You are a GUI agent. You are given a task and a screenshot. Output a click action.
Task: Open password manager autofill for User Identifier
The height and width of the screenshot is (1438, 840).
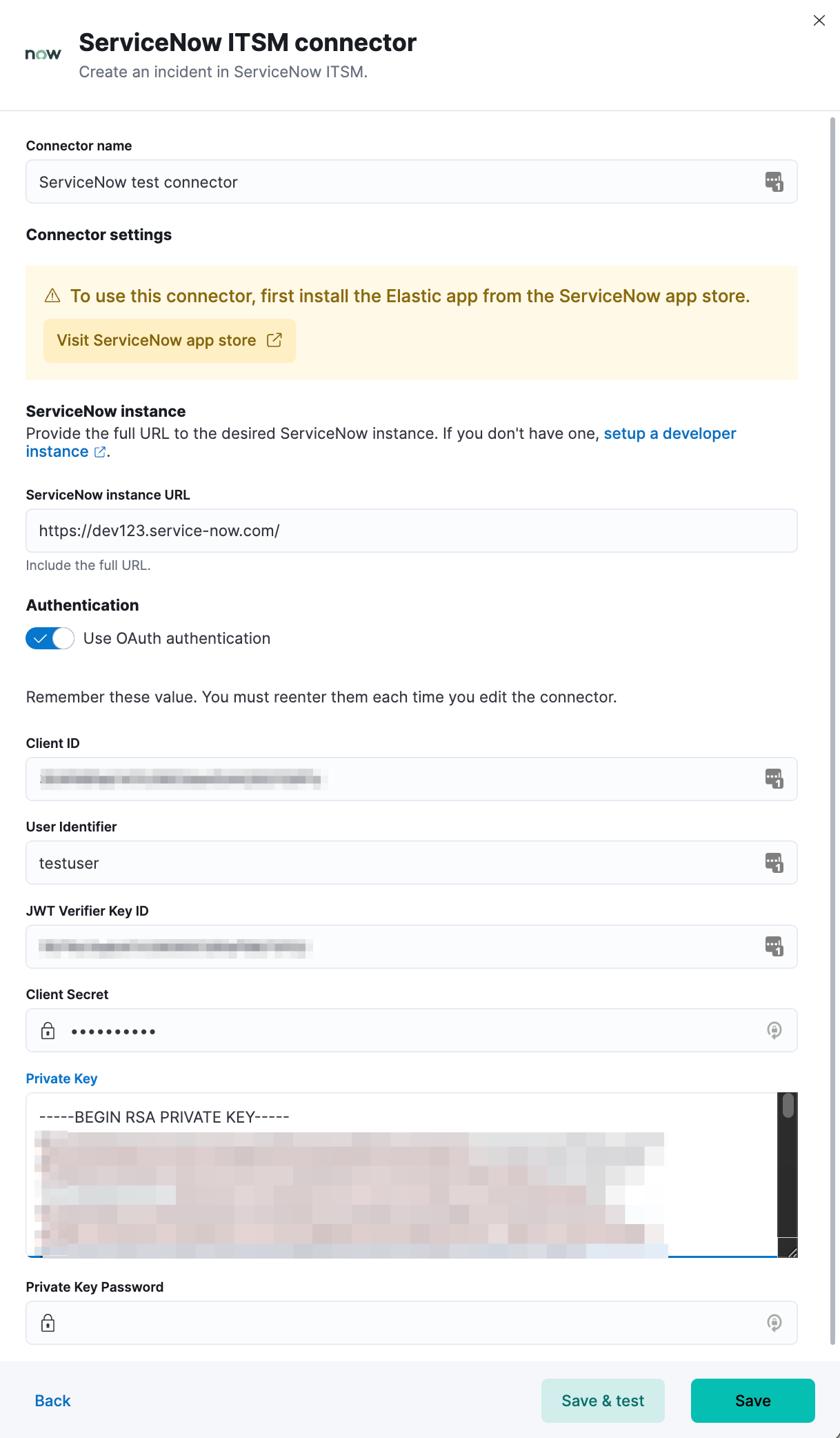773,863
